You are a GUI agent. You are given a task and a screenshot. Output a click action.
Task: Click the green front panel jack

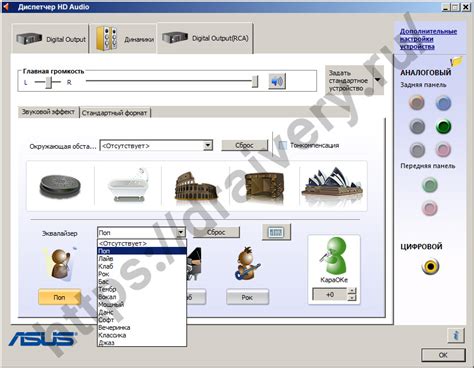pyautogui.click(x=430, y=185)
